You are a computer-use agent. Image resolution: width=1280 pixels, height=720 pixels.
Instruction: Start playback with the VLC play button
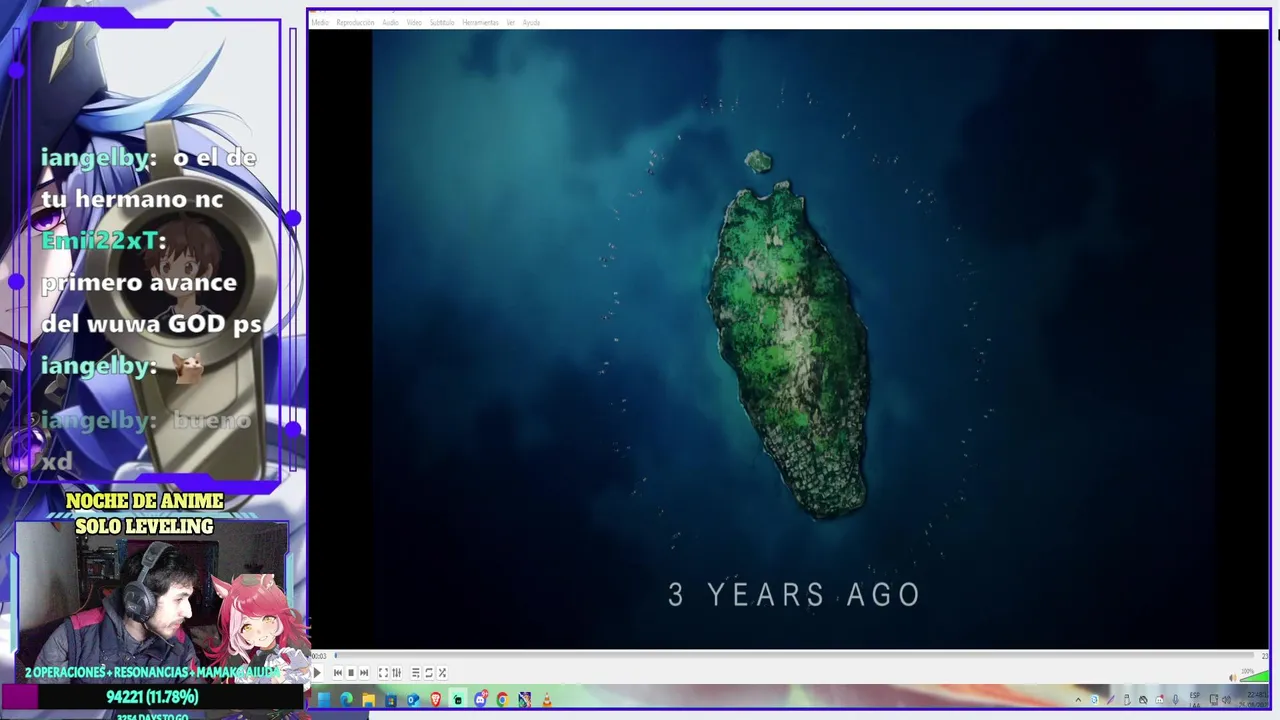click(317, 673)
